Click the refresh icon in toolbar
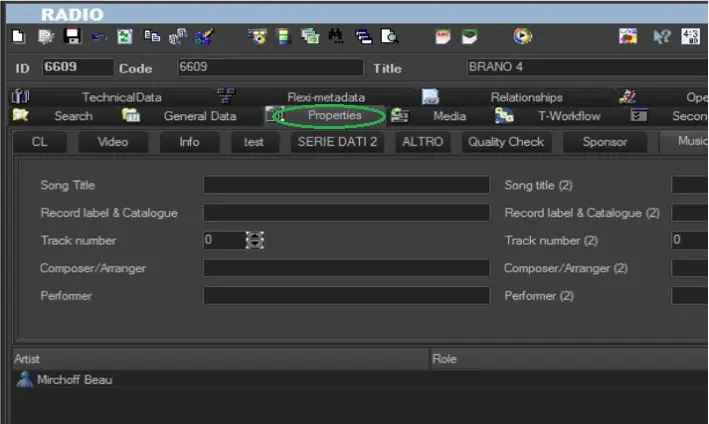The height and width of the screenshot is (424, 709). tap(125, 37)
